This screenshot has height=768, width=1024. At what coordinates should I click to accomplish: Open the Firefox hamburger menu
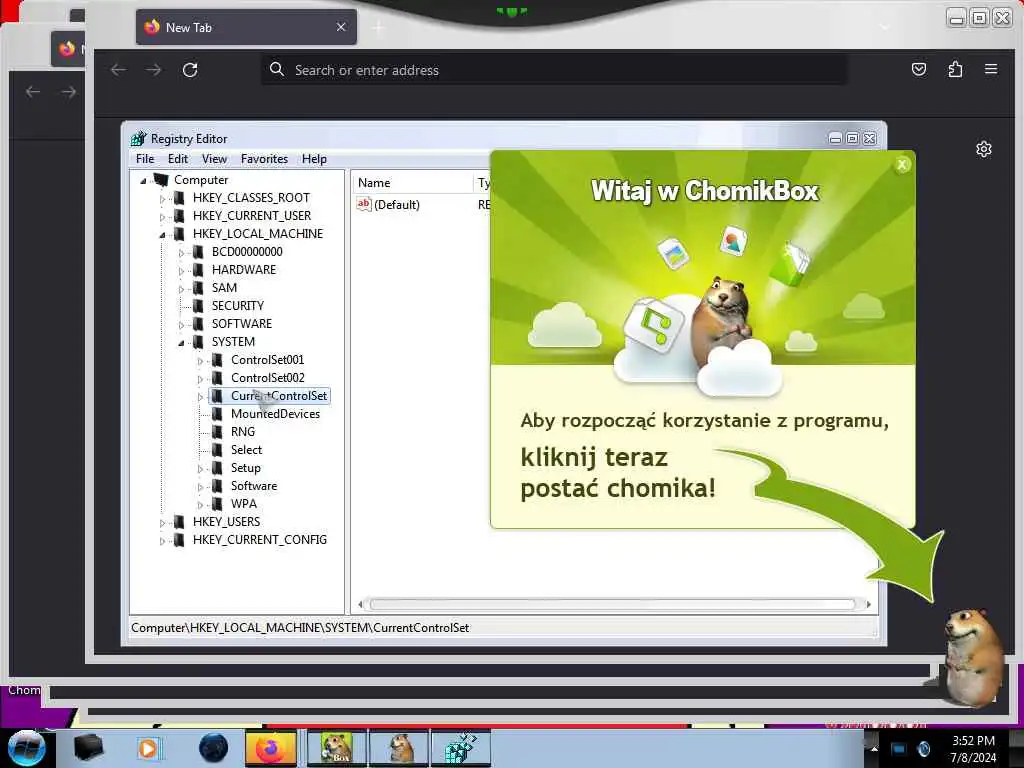click(991, 69)
